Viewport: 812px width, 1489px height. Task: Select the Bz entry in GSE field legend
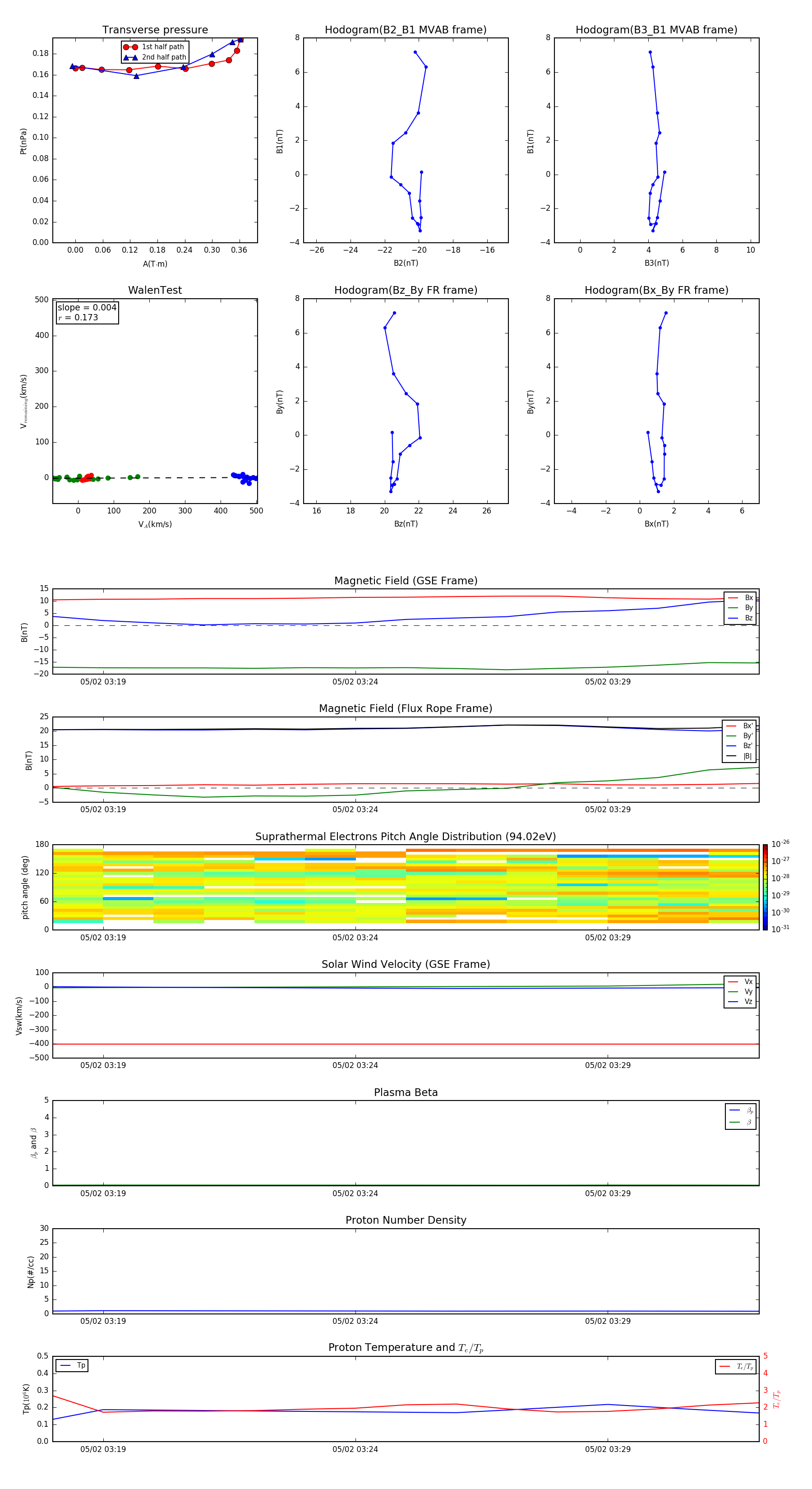pyautogui.click(x=740, y=618)
